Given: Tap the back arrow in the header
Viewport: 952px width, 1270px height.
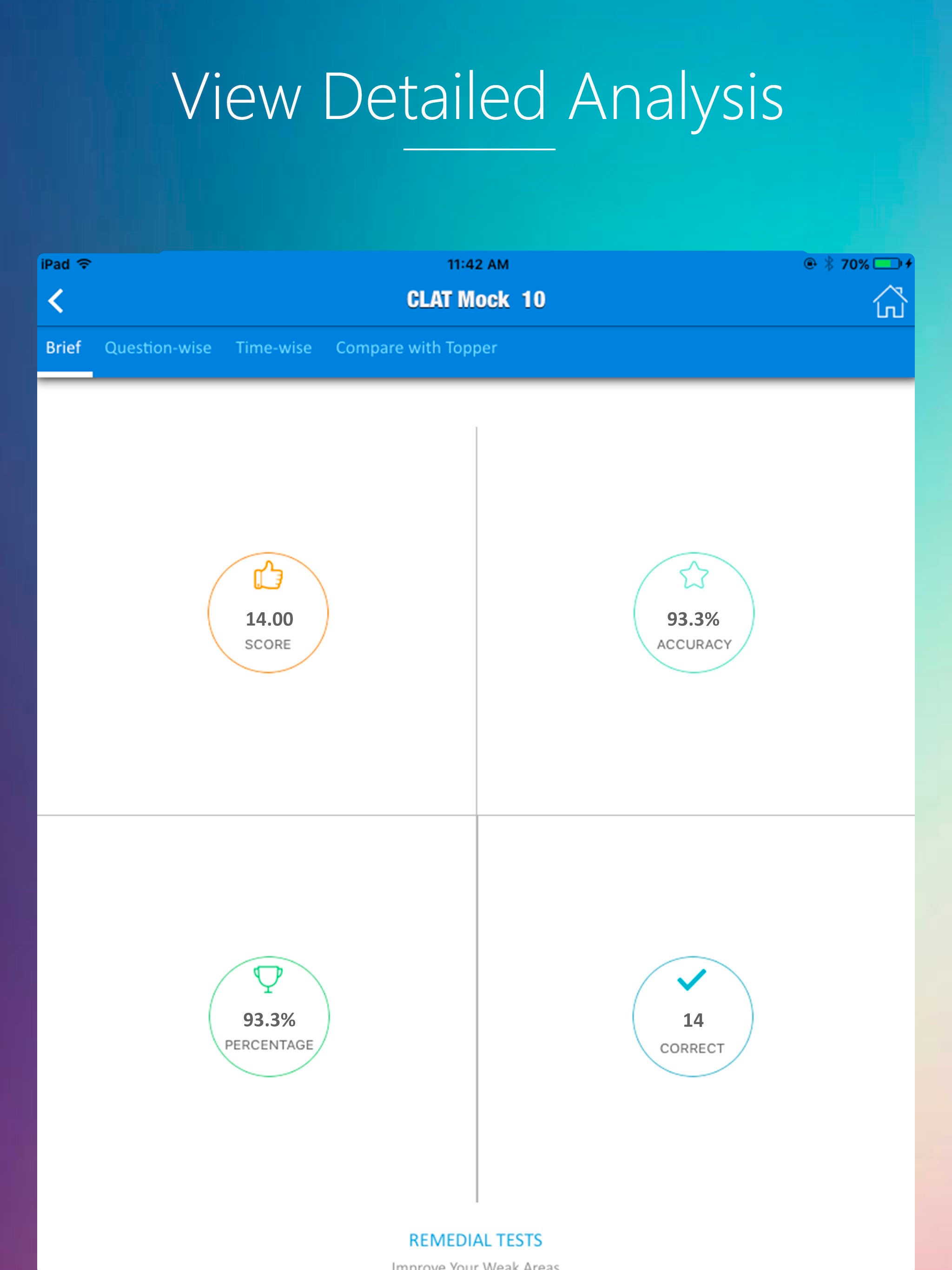Looking at the screenshot, I should point(56,301).
